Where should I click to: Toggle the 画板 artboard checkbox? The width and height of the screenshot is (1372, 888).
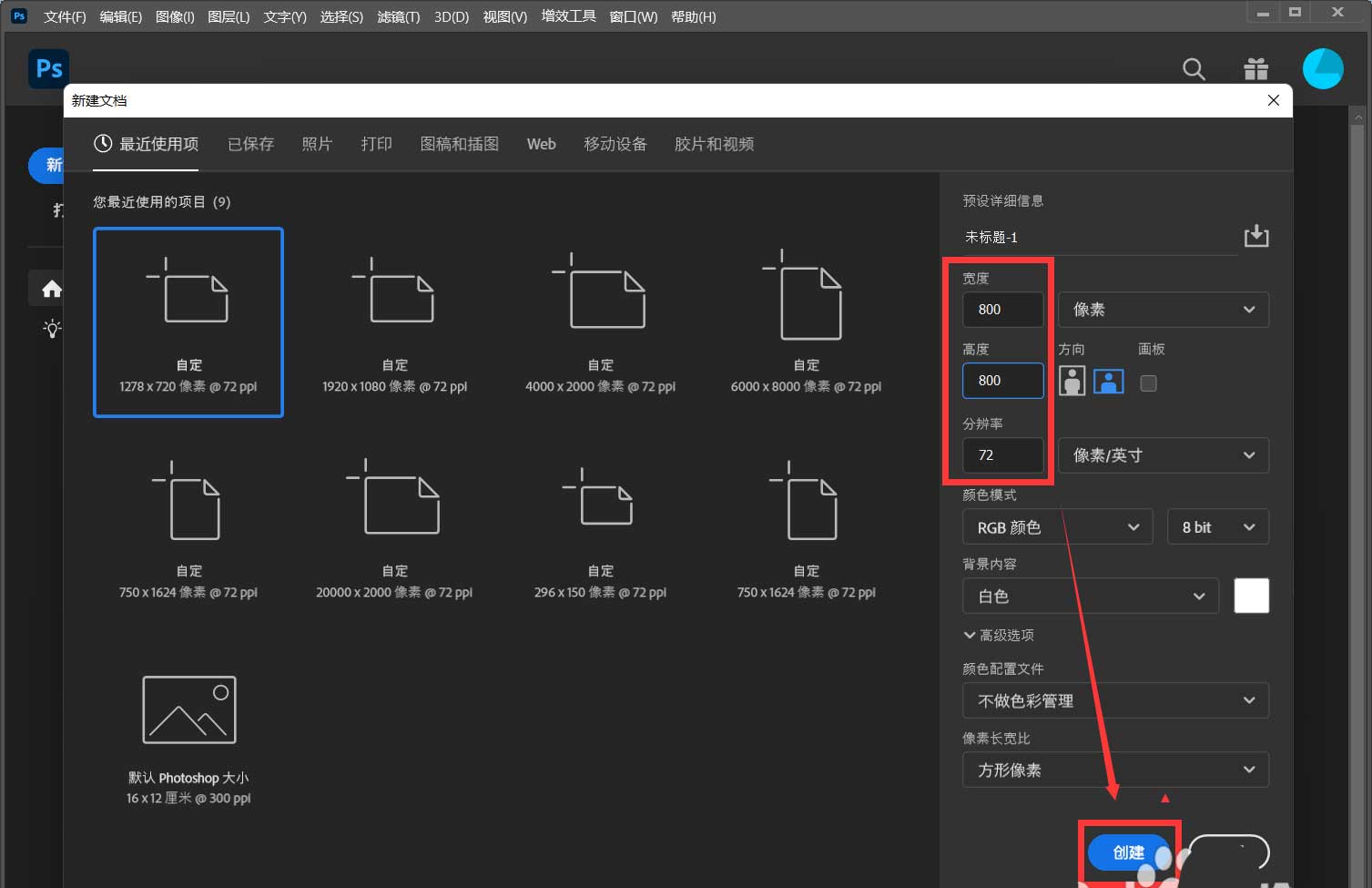coord(1149,383)
